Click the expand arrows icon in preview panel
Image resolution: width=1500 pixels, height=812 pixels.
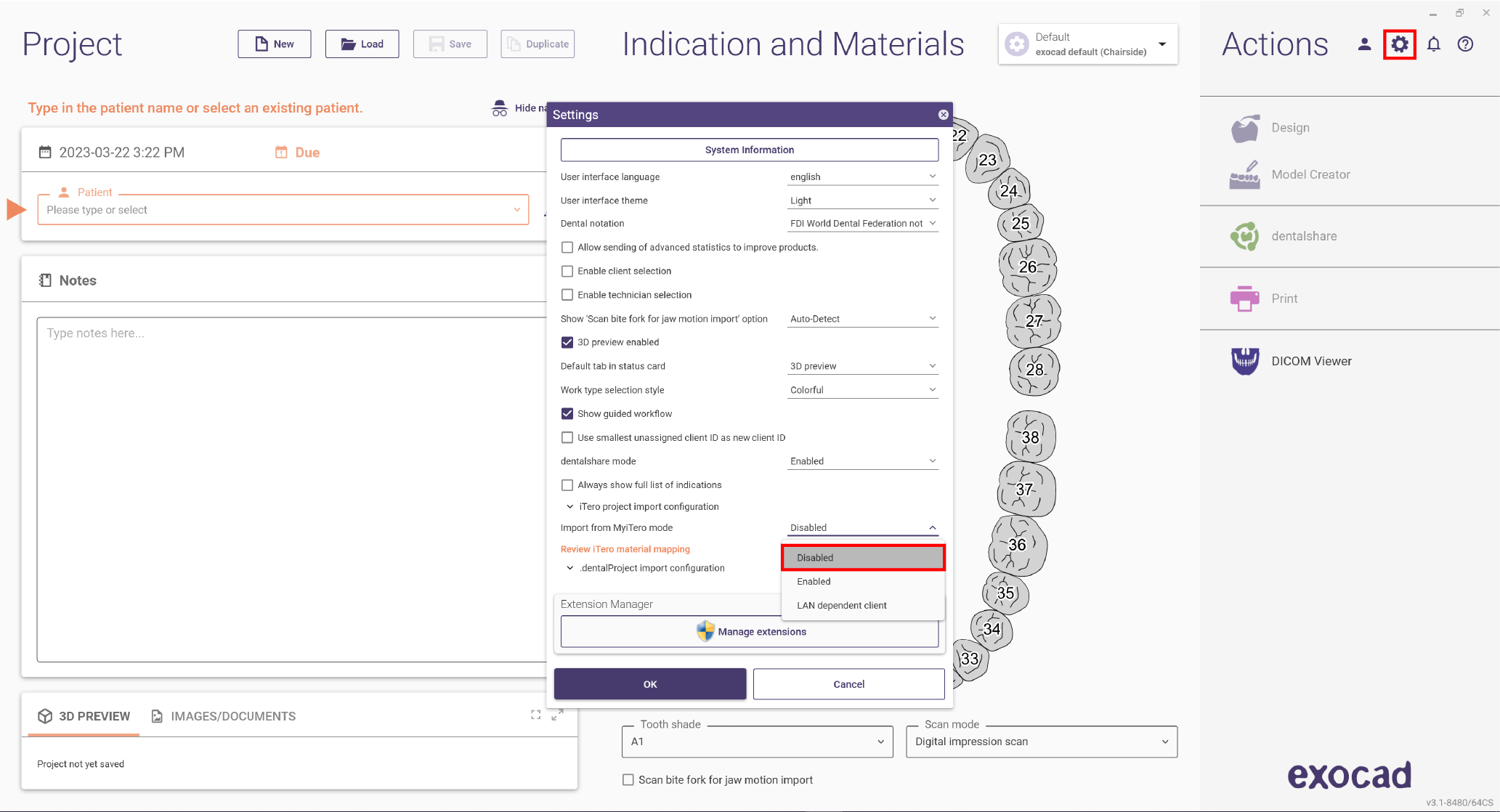pyautogui.click(x=557, y=715)
